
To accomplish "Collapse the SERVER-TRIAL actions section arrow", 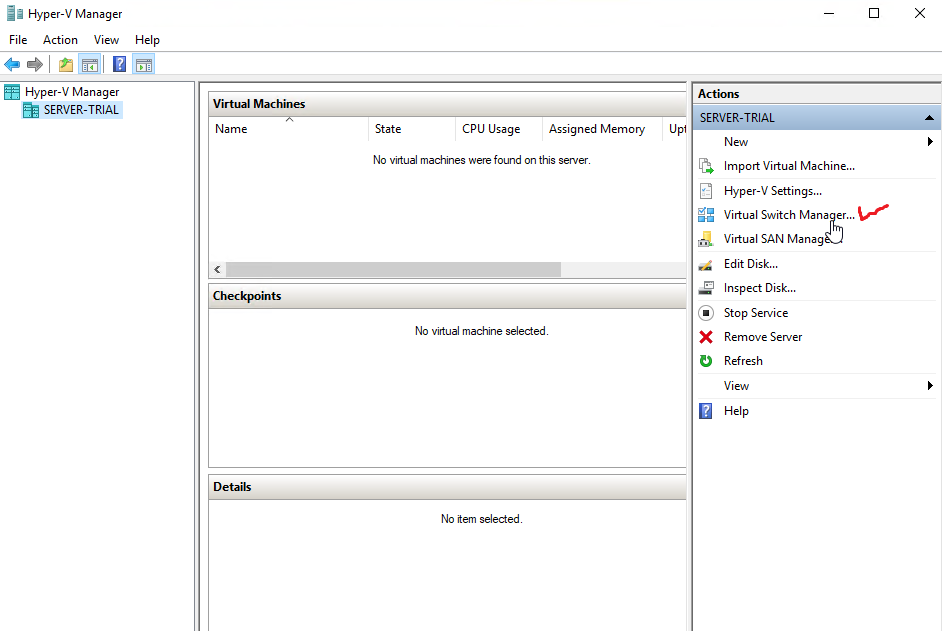I will click(929, 118).
